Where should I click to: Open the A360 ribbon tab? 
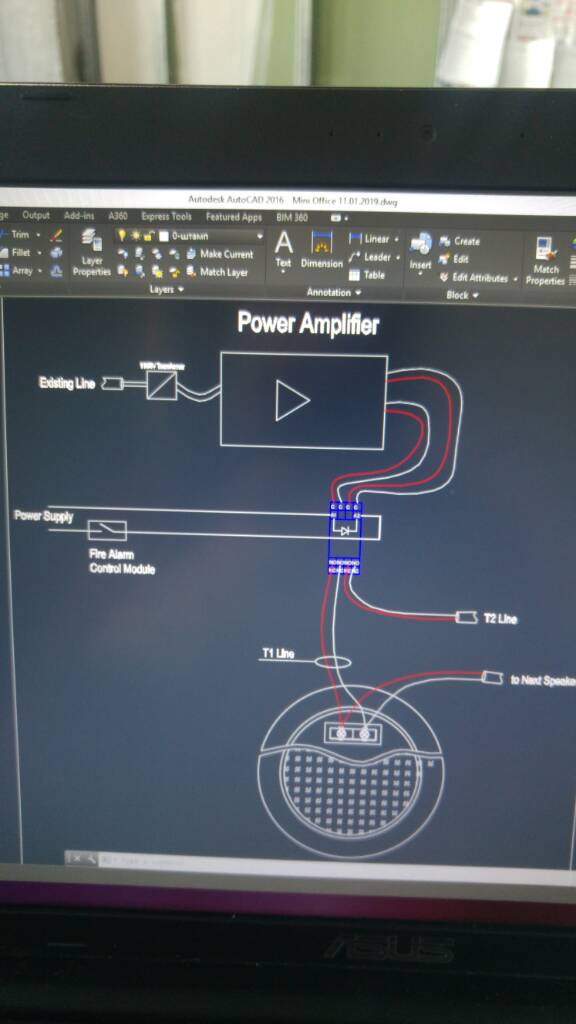tap(118, 216)
